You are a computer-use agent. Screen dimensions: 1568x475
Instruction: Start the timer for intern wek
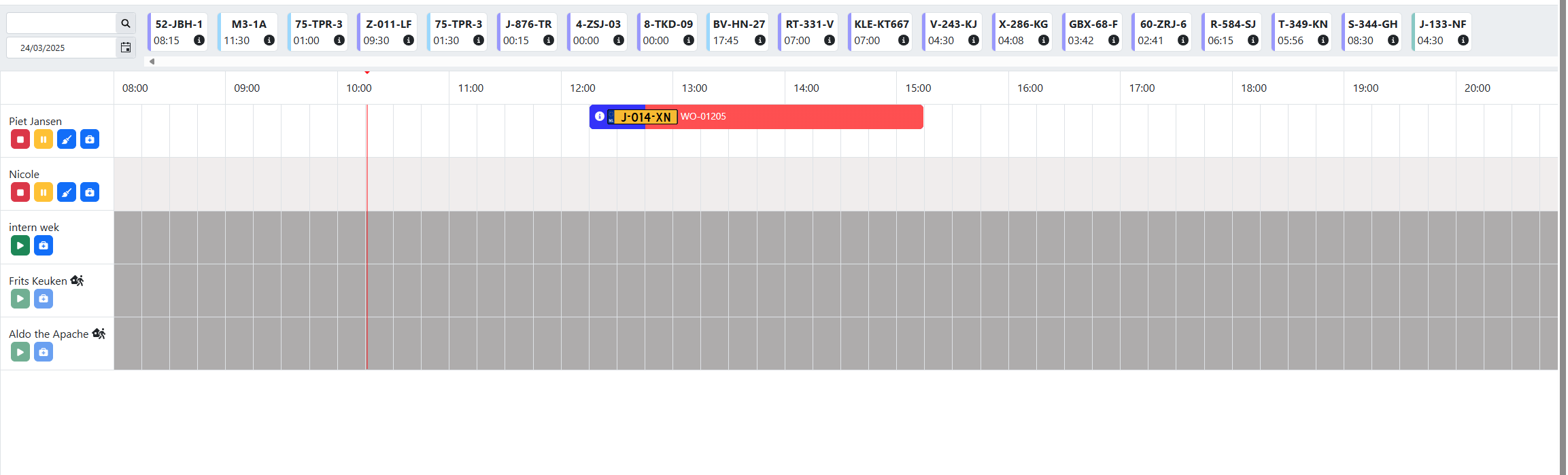click(x=20, y=245)
